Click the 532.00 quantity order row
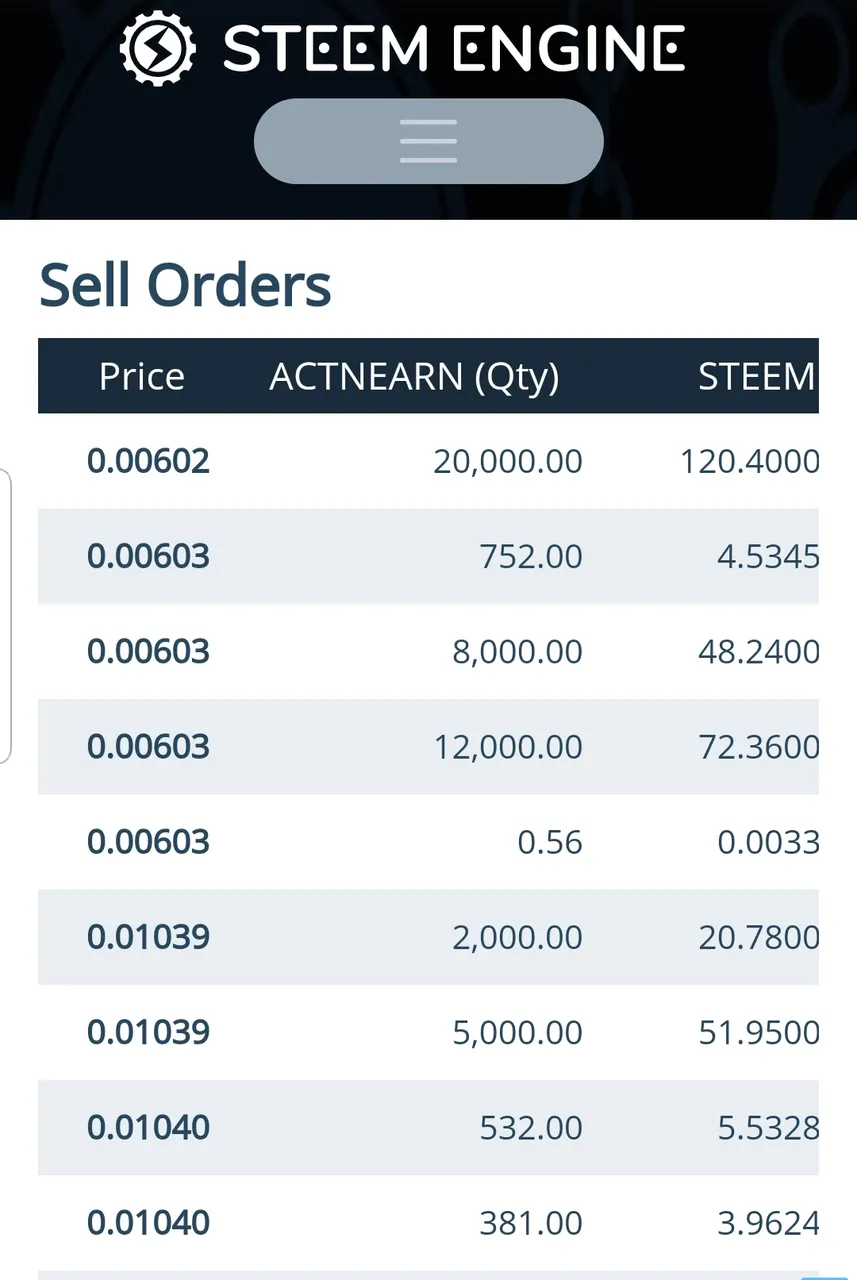 tap(428, 1127)
